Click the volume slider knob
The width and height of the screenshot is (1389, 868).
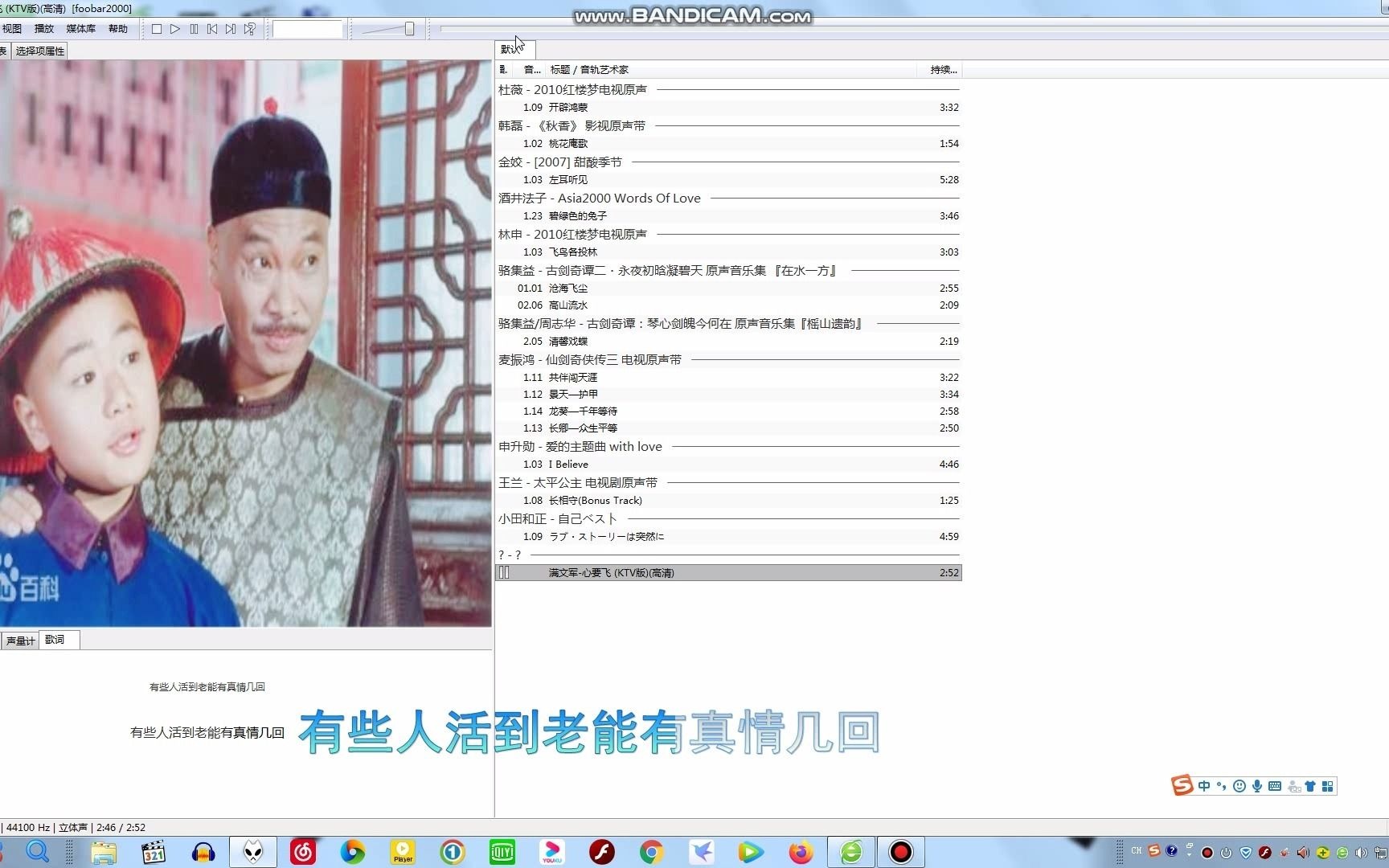409,29
